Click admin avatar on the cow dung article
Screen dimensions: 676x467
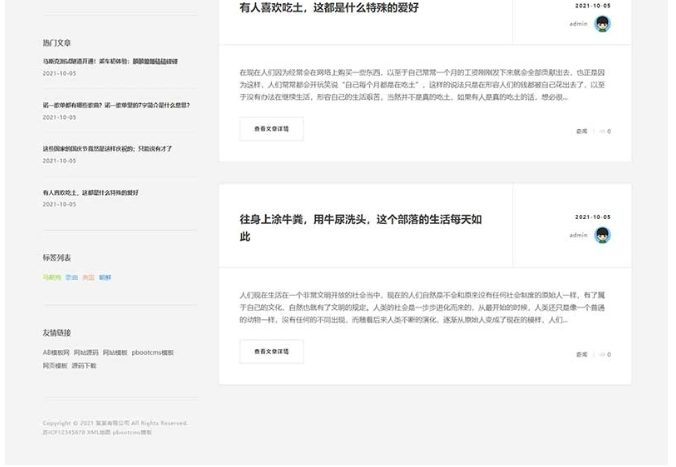click(602, 236)
